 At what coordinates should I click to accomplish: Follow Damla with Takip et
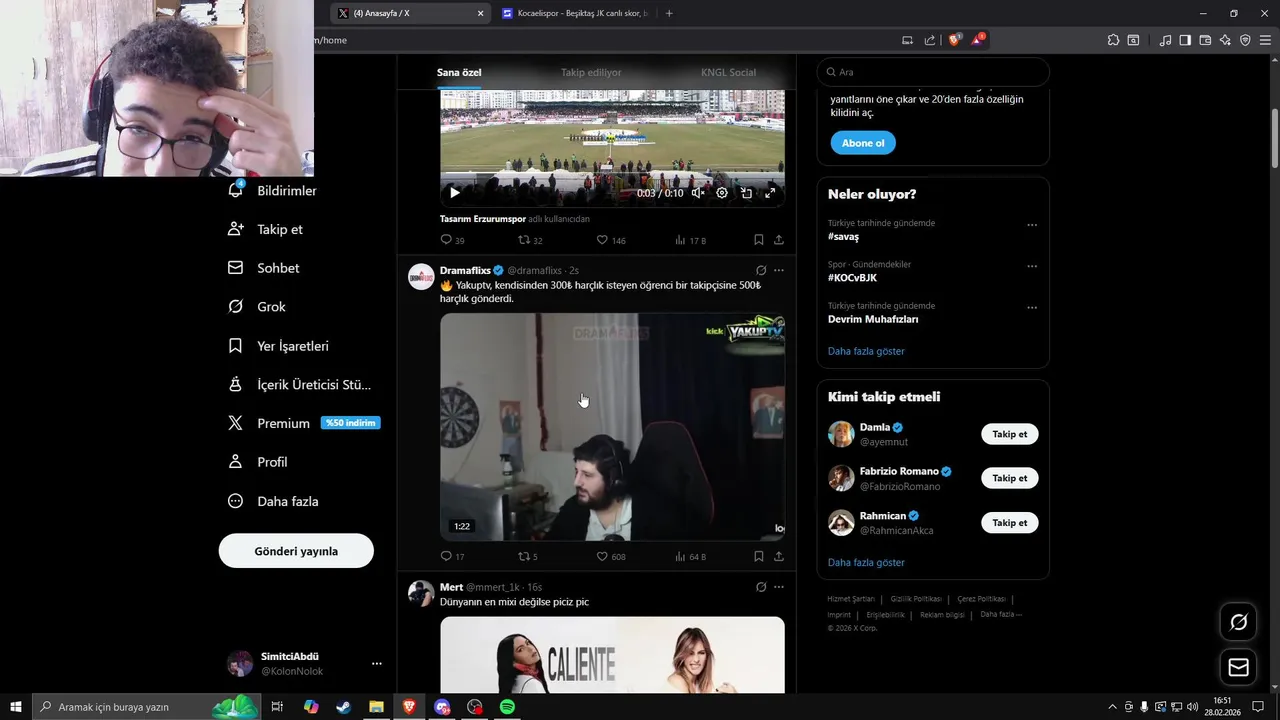pyautogui.click(x=1010, y=434)
